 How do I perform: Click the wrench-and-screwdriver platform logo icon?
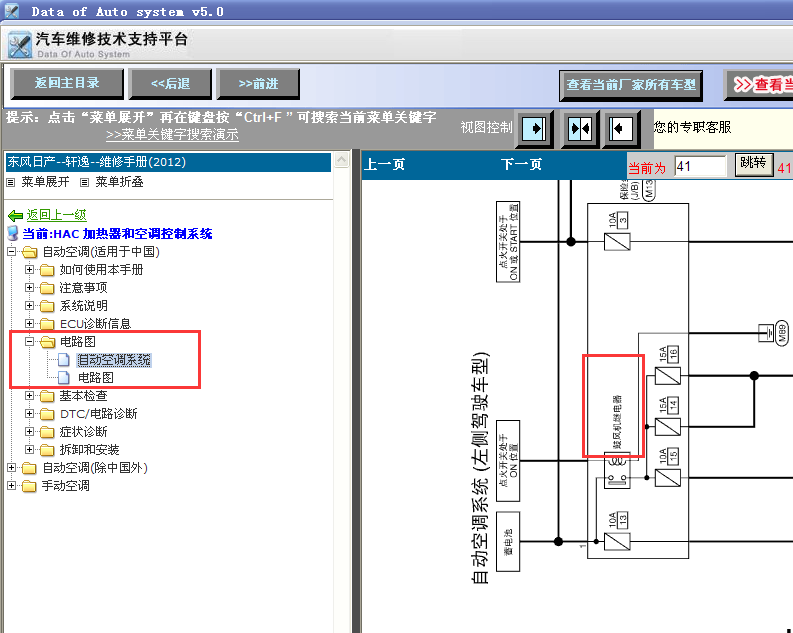(20, 45)
